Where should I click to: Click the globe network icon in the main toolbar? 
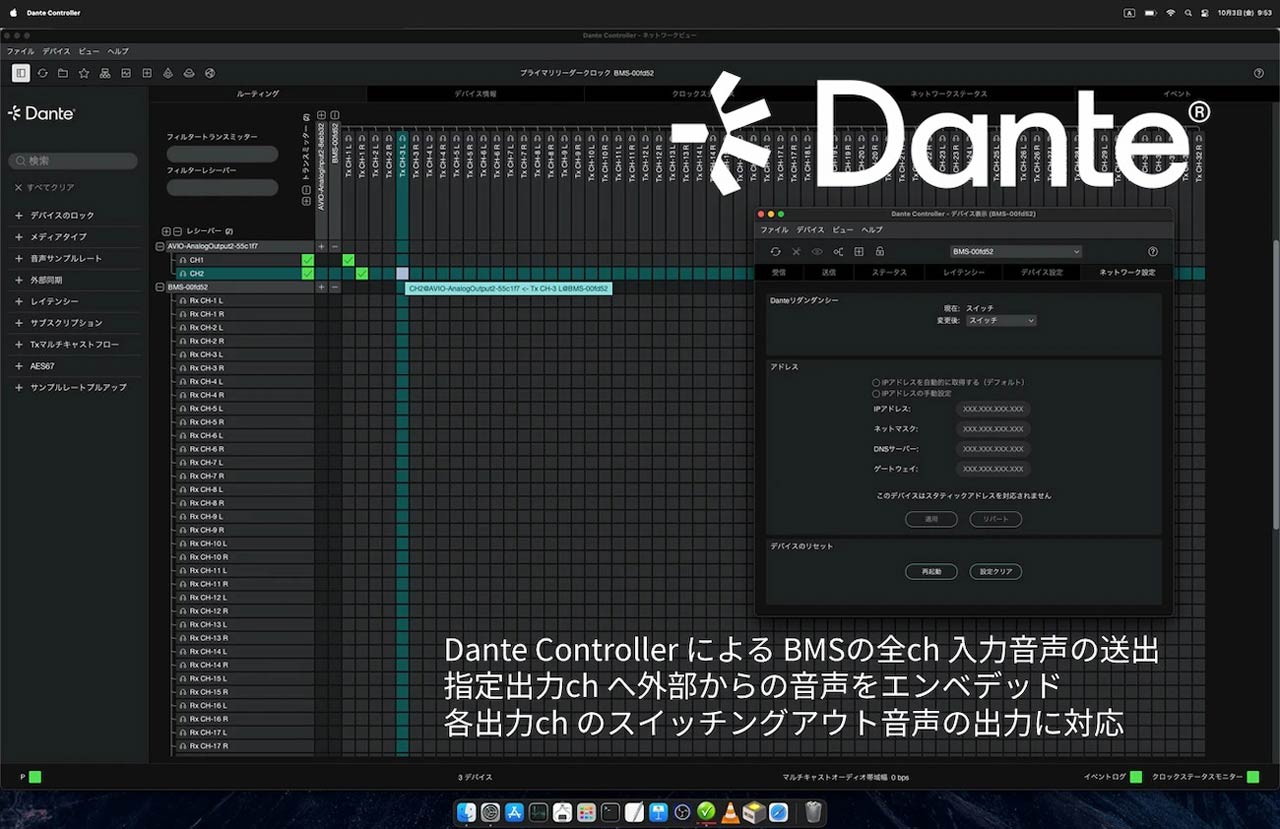pyautogui.click(x=210, y=73)
